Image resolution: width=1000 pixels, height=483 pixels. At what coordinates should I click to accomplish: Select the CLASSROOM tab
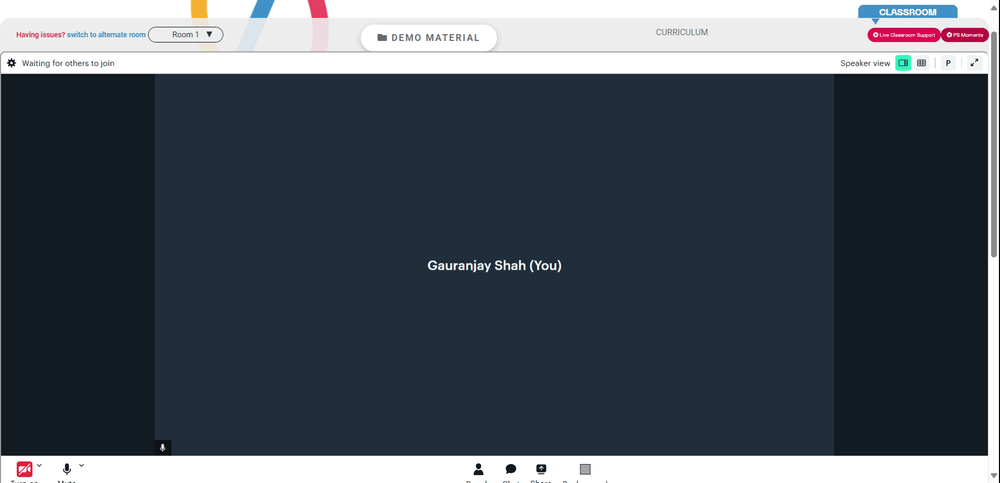[x=908, y=12]
